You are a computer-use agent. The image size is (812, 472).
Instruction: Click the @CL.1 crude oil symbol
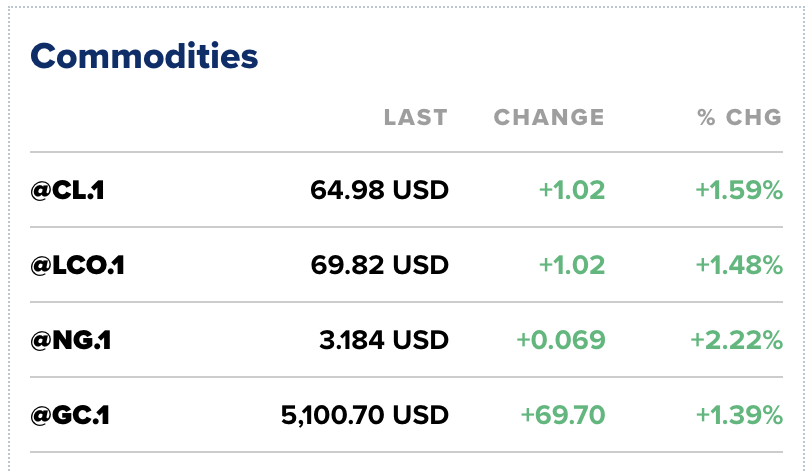pos(67,190)
